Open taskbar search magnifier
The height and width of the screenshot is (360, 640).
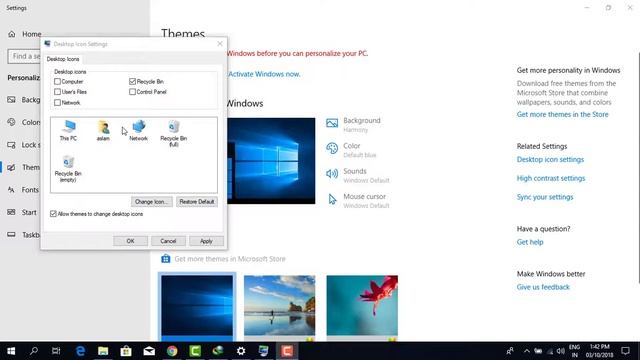[x=34, y=351]
